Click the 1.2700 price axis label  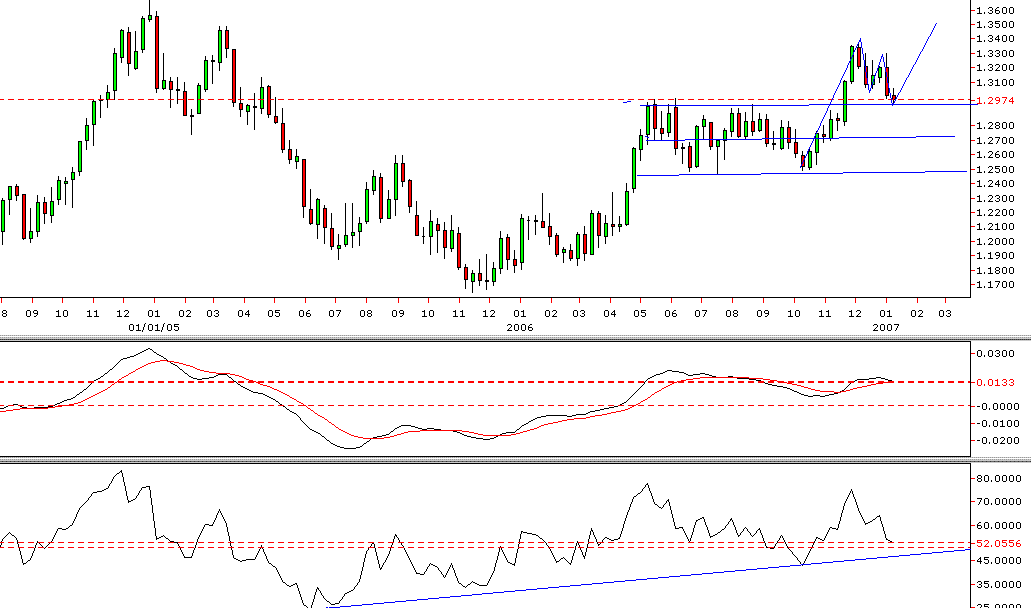coord(995,141)
